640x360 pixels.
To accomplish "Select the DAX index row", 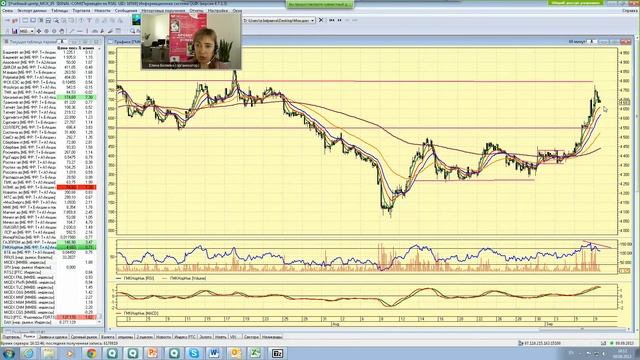I will 49,322.
